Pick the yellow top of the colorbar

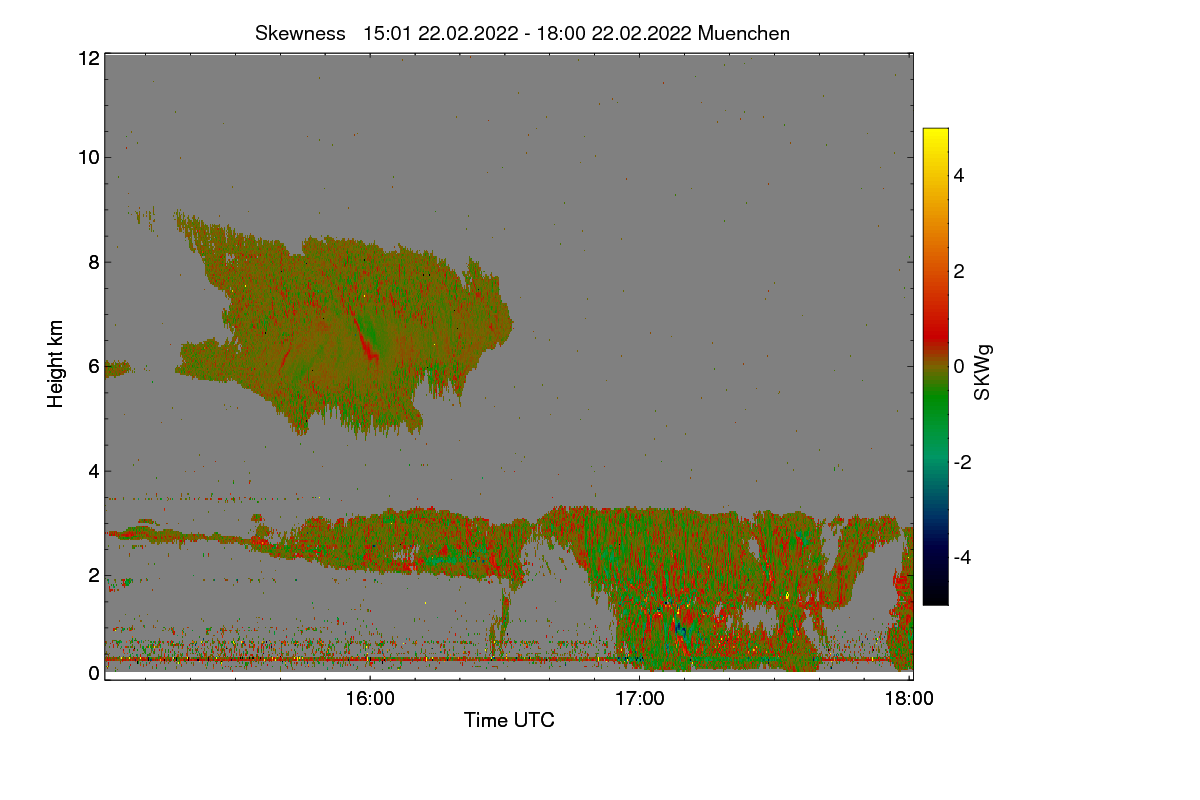click(x=935, y=136)
